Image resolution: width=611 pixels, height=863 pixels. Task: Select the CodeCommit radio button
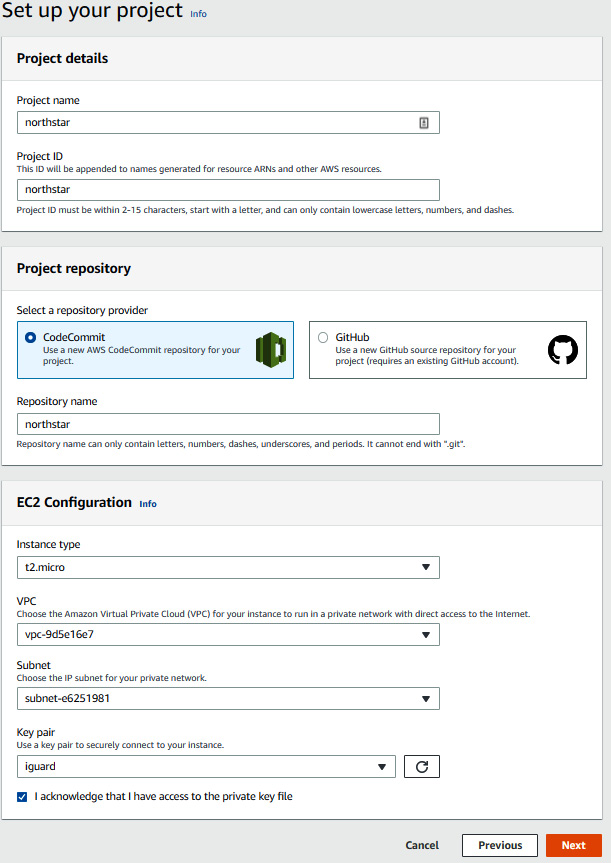30,337
